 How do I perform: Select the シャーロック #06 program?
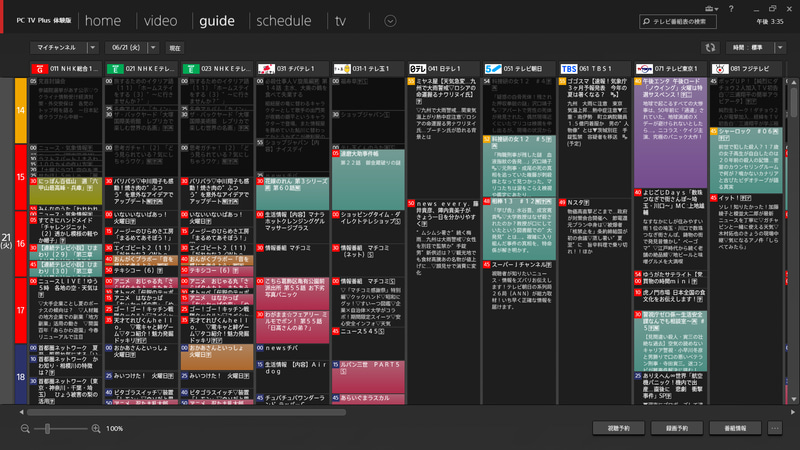[745, 160]
